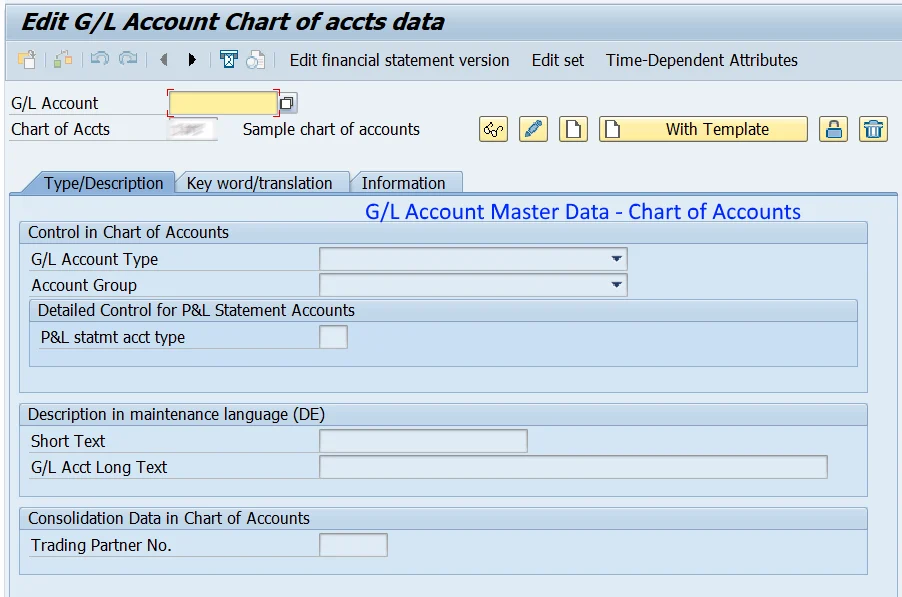Click the redo arrow icon in toolbar
This screenshot has height=597, width=902.
(x=128, y=59)
